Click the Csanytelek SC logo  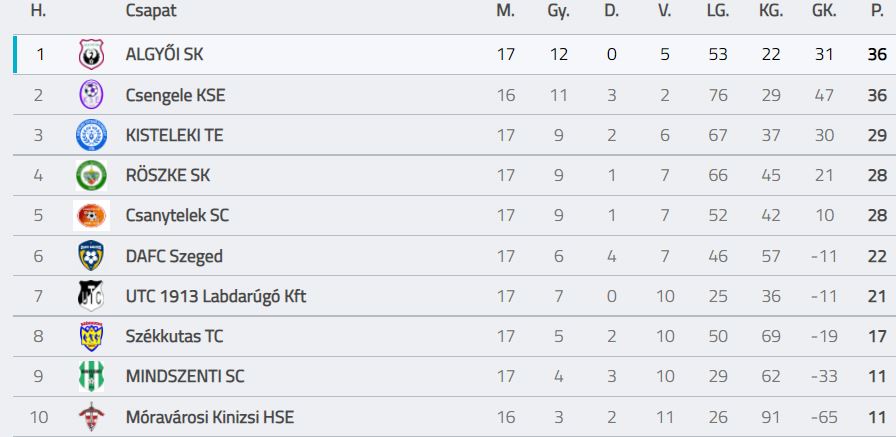91,215
